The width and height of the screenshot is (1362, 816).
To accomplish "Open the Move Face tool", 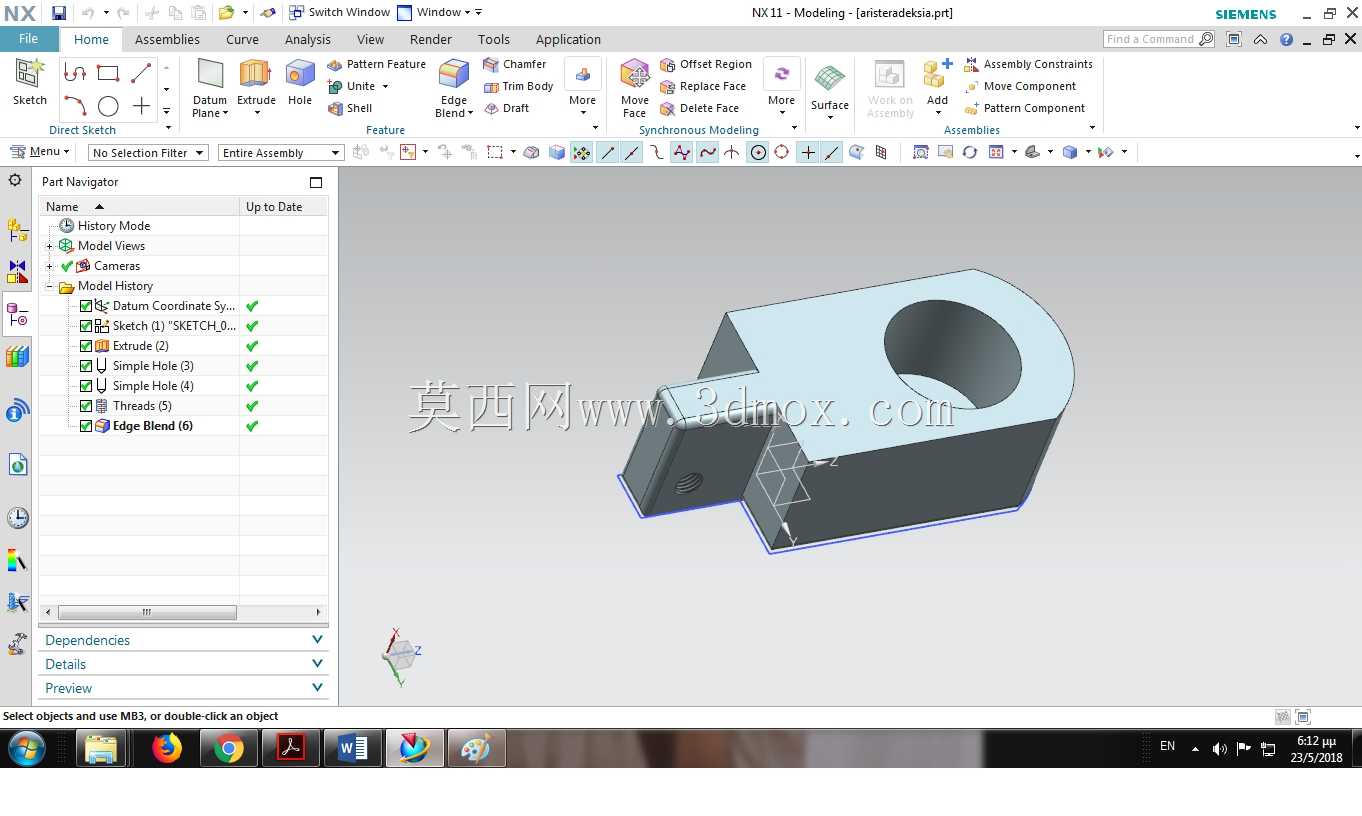I will pos(635,88).
